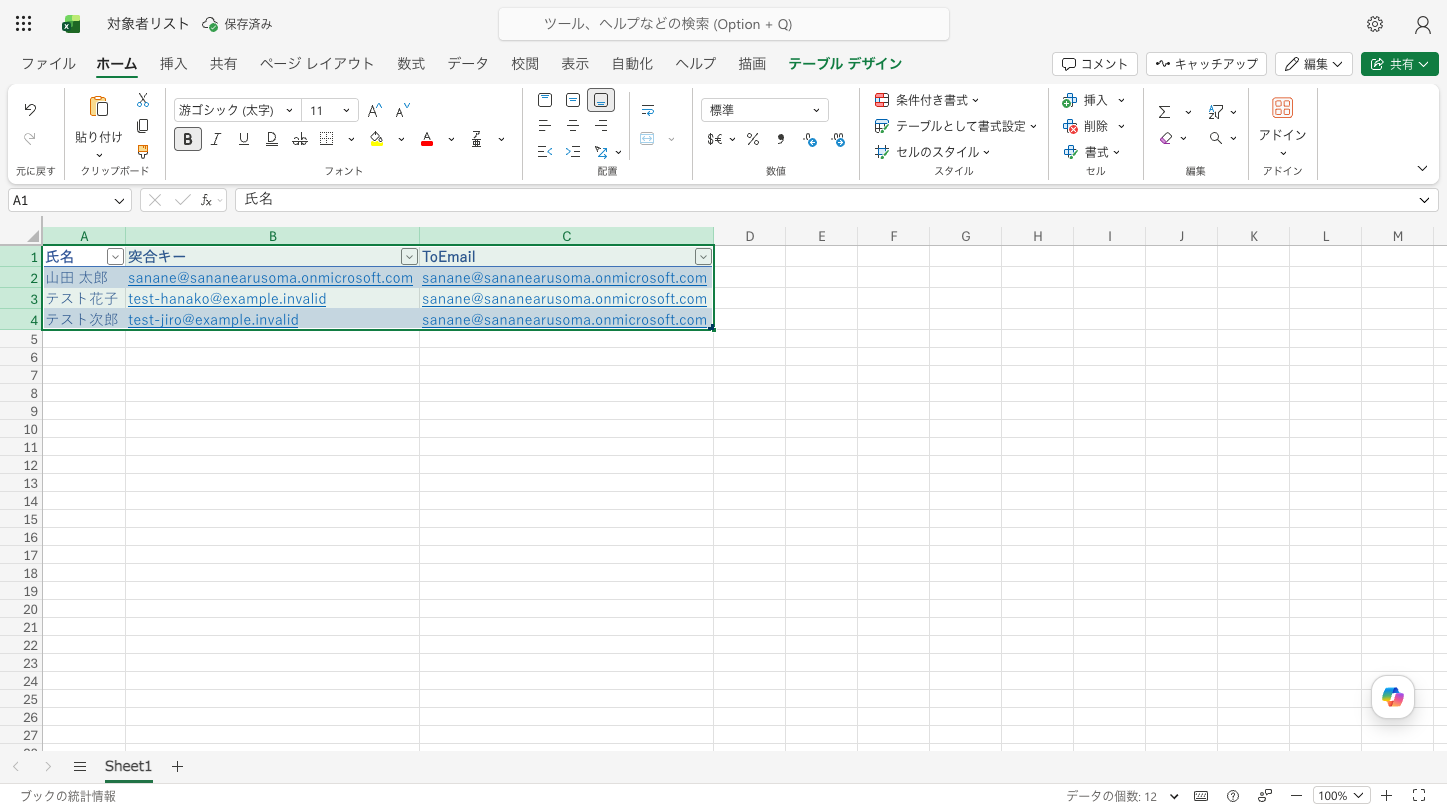Select the Sheet1 sheet tab
Screen dimensions: 1447x806
(128, 767)
